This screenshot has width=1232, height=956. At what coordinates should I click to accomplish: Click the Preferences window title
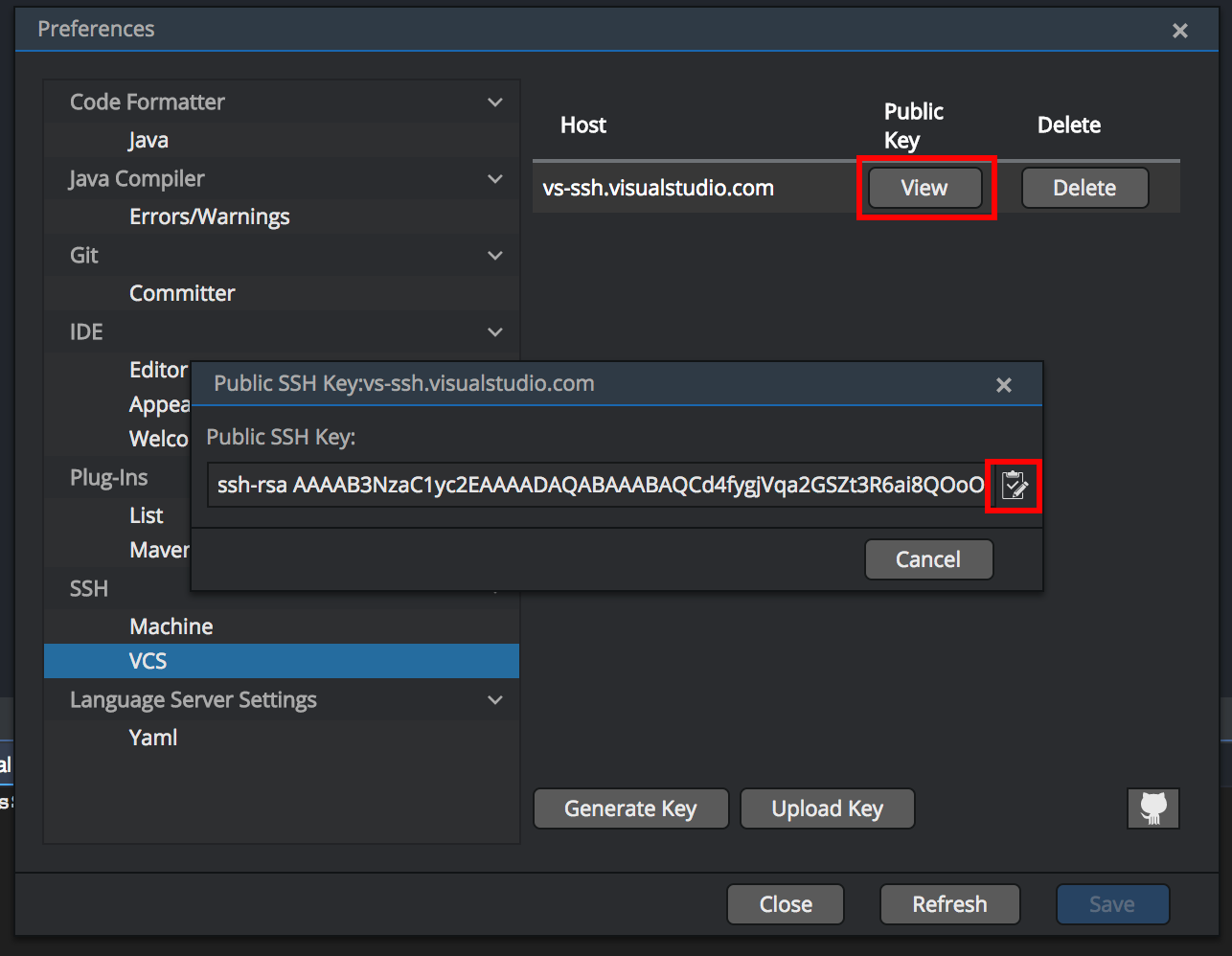(x=96, y=29)
